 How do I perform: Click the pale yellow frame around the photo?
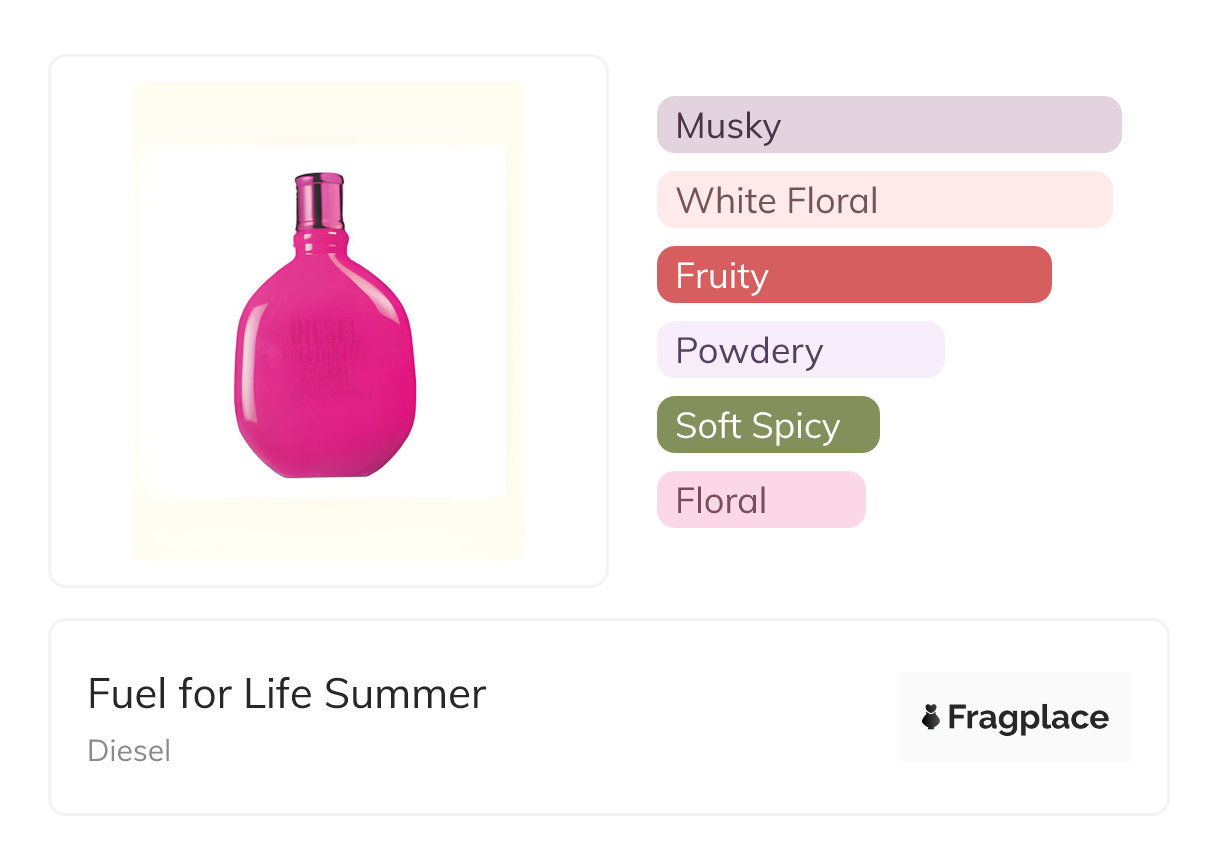328,530
